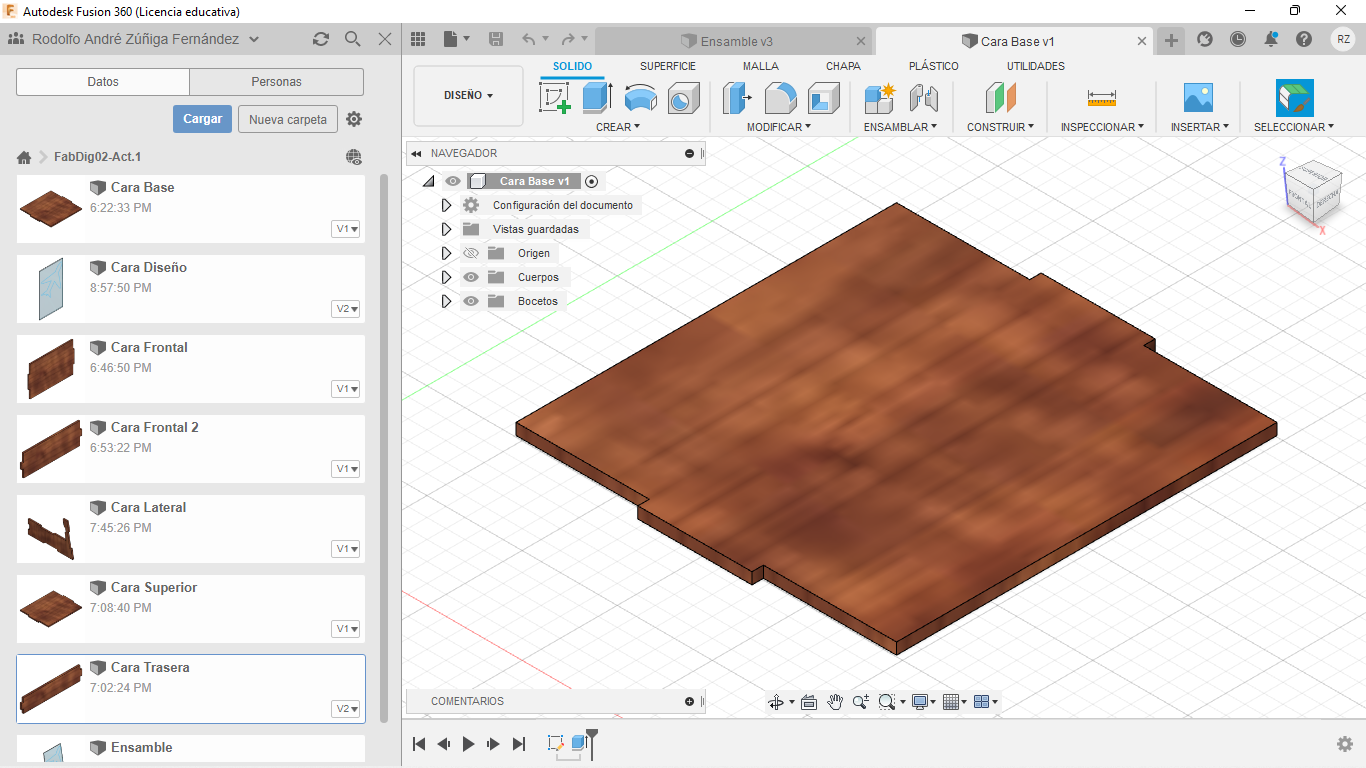
Task: Toggle visibility of the Bocetos folder
Action: [x=471, y=301]
